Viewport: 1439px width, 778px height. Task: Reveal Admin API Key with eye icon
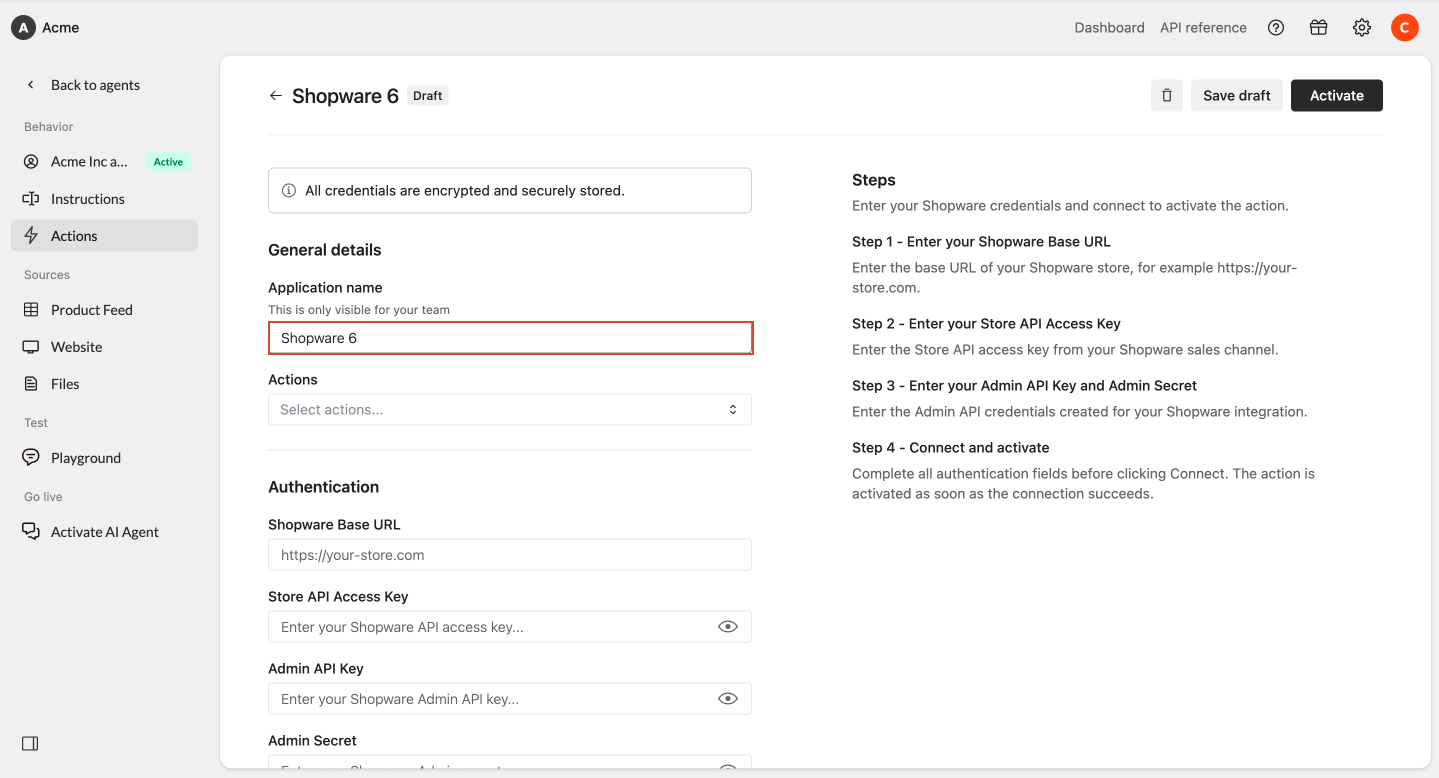[728, 699]
